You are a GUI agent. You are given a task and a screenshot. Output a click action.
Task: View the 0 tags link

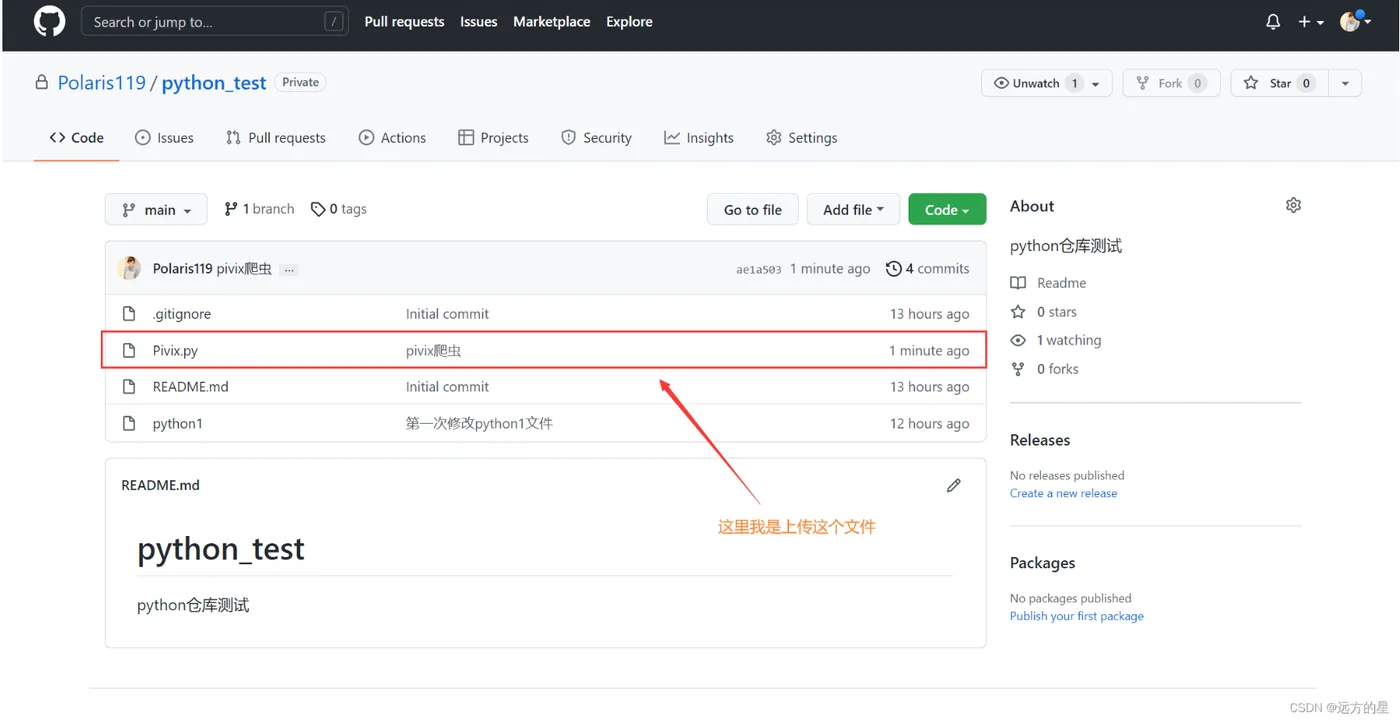(x=338, y=209)
